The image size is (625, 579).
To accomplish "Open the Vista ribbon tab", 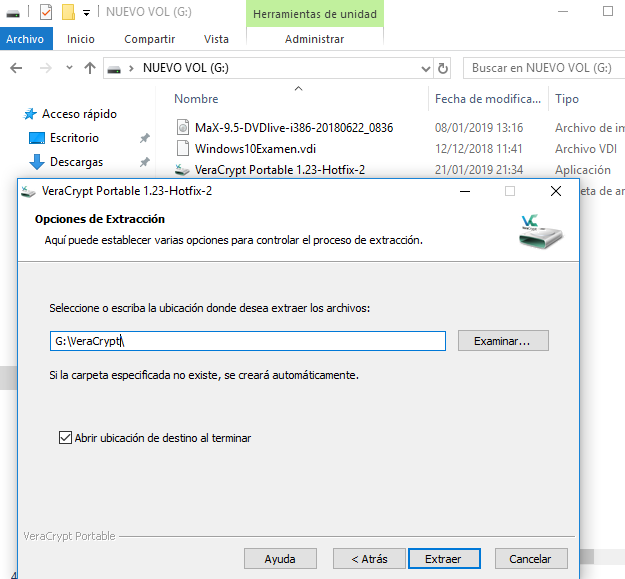I will click(x=216, y=39).
